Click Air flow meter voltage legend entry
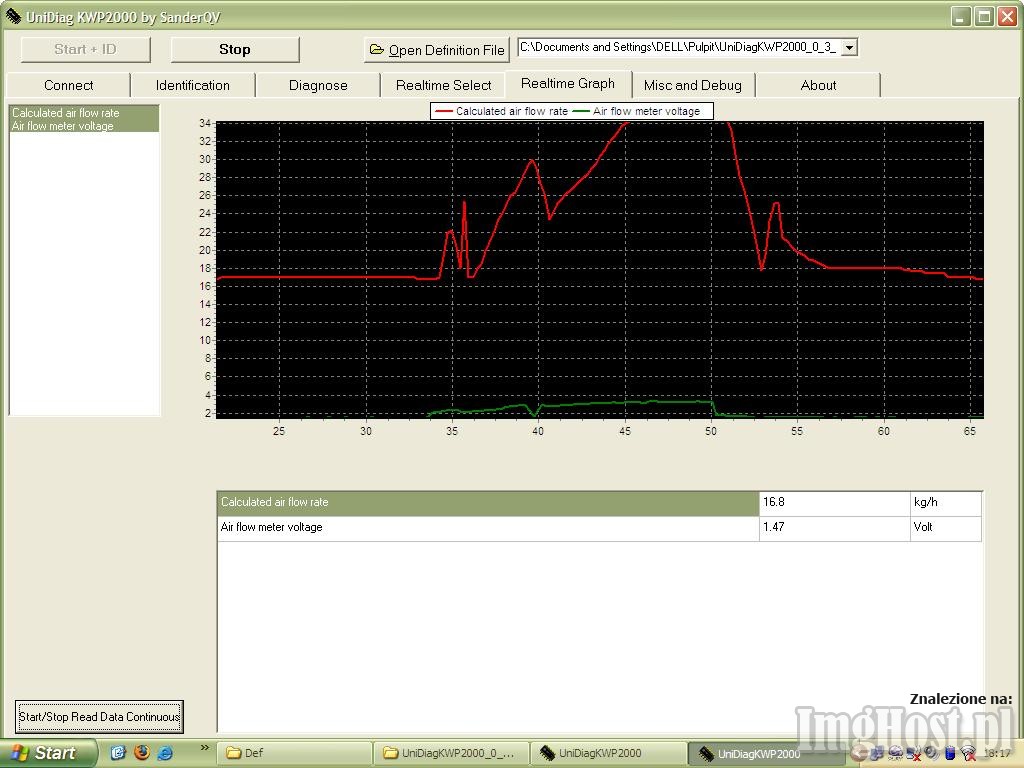The image size is (1024, 768). 636,112
